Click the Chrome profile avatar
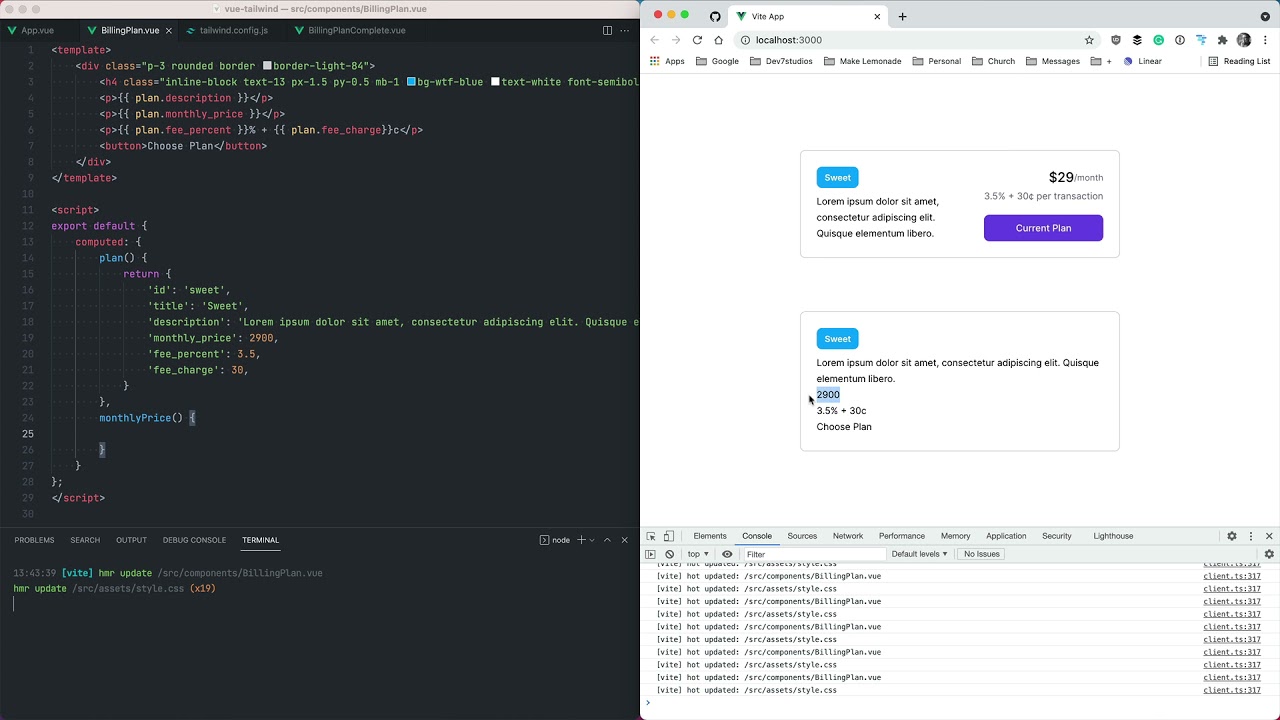Image resolution: width=1280 pixels, height=720 pixels. click(x=1244, y=40)
